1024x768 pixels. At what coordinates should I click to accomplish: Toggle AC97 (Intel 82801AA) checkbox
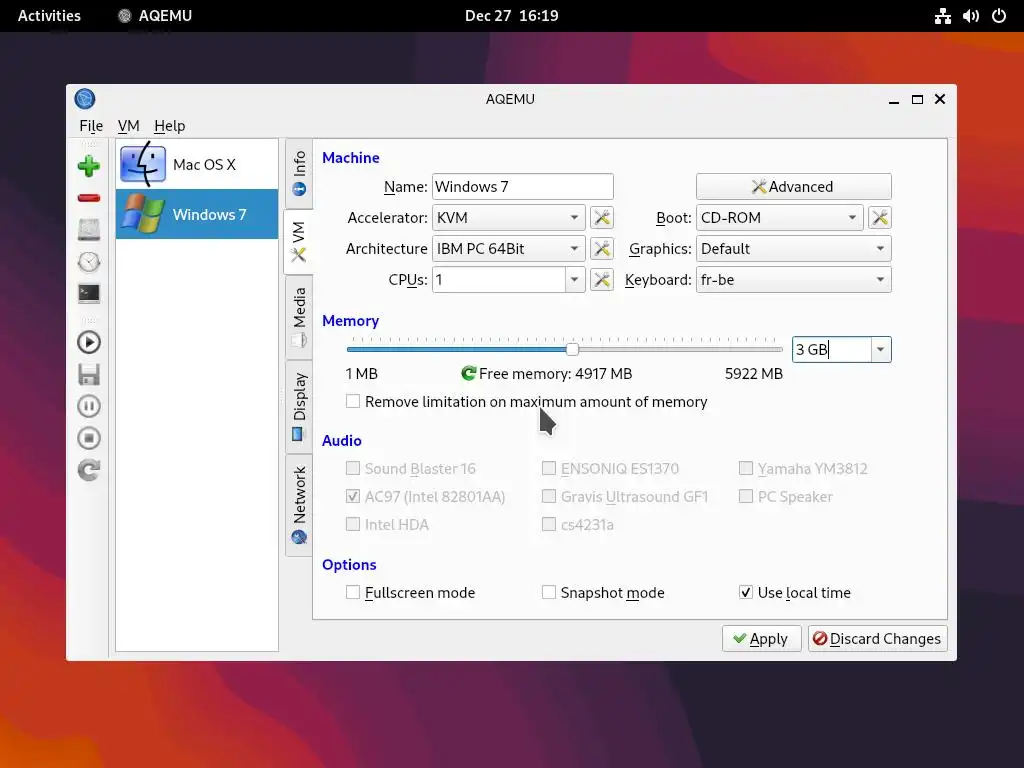click(x=353, y=496)
